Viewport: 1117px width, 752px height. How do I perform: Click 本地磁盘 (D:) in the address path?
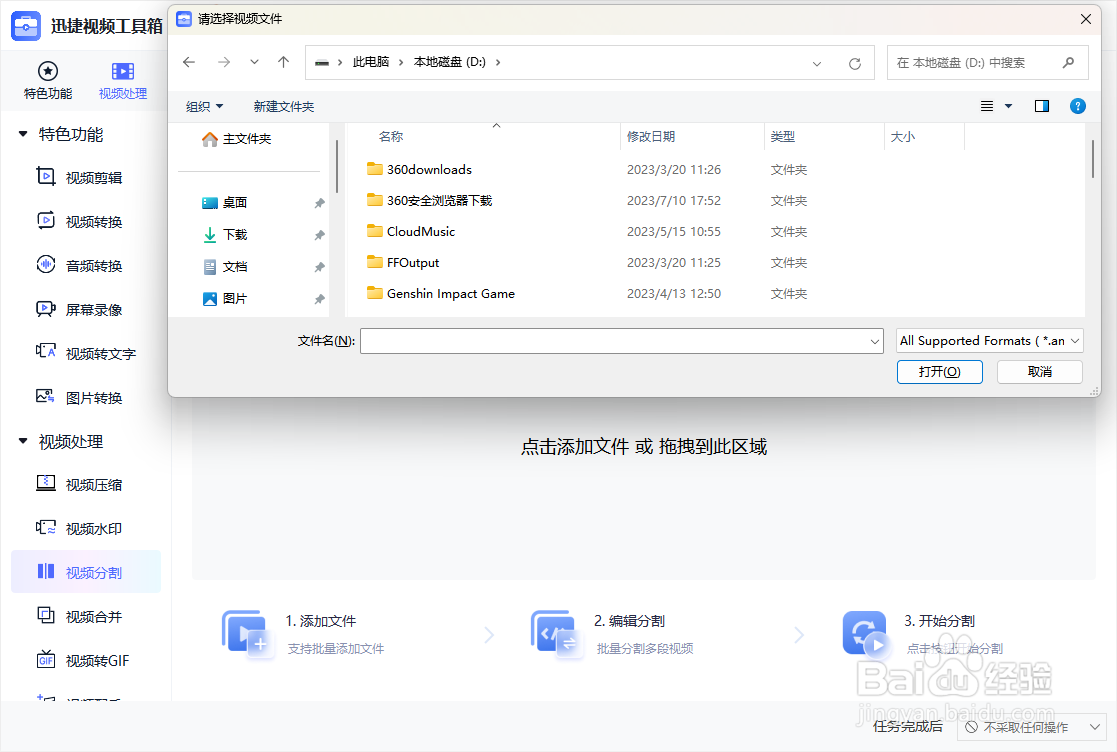450,62
